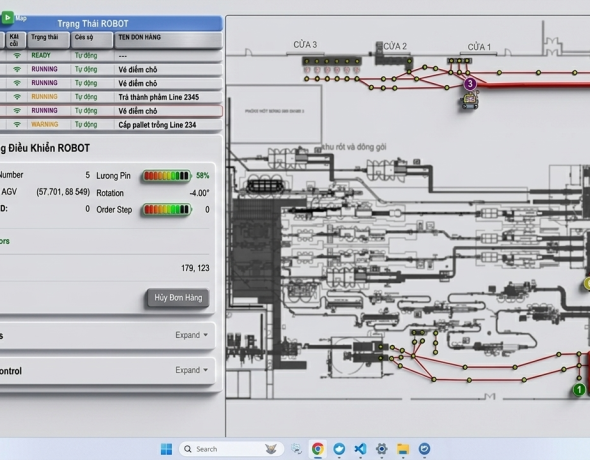The width and height of the screenshot is (590, 460).
Task: Click the Wi-Fi icon in the Trả thành phẩm row
Action: point(17,97)
